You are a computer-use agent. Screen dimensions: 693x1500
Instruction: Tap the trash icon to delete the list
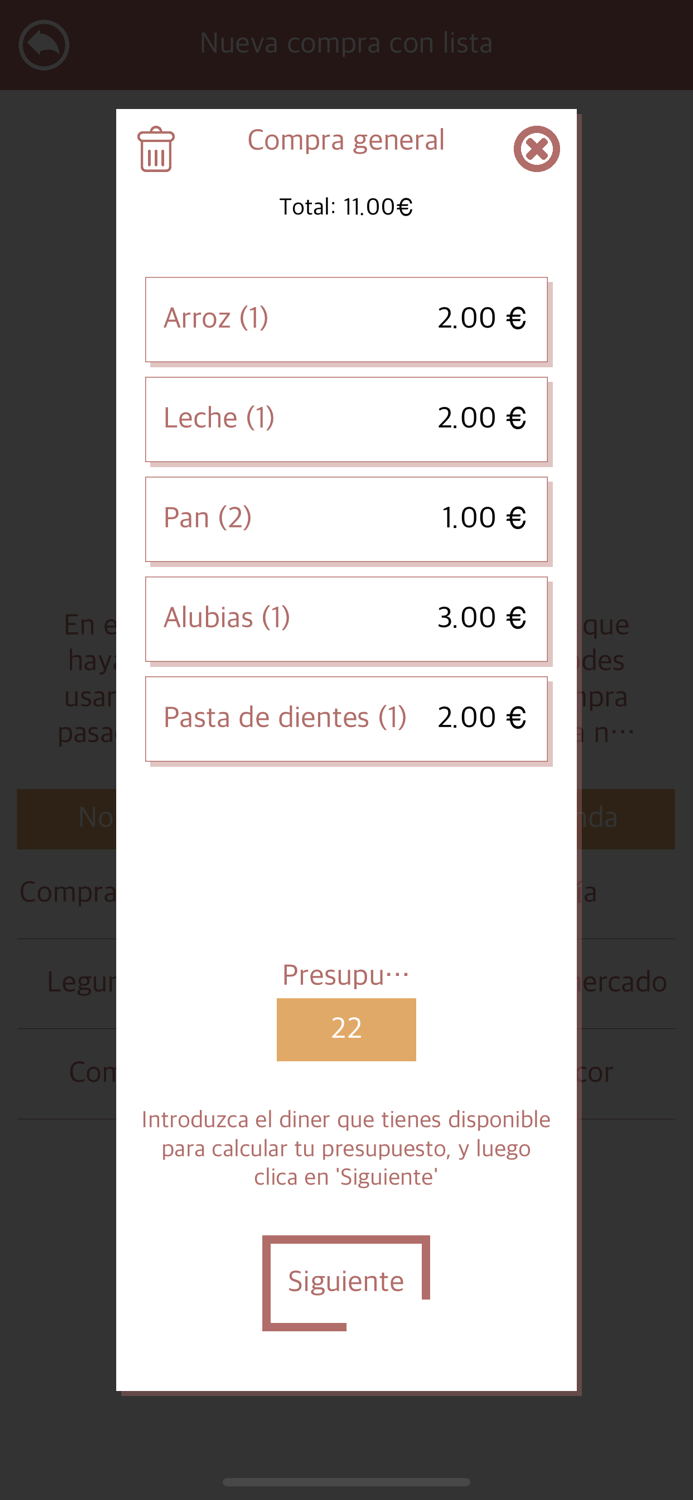click(x=156, y=148)
